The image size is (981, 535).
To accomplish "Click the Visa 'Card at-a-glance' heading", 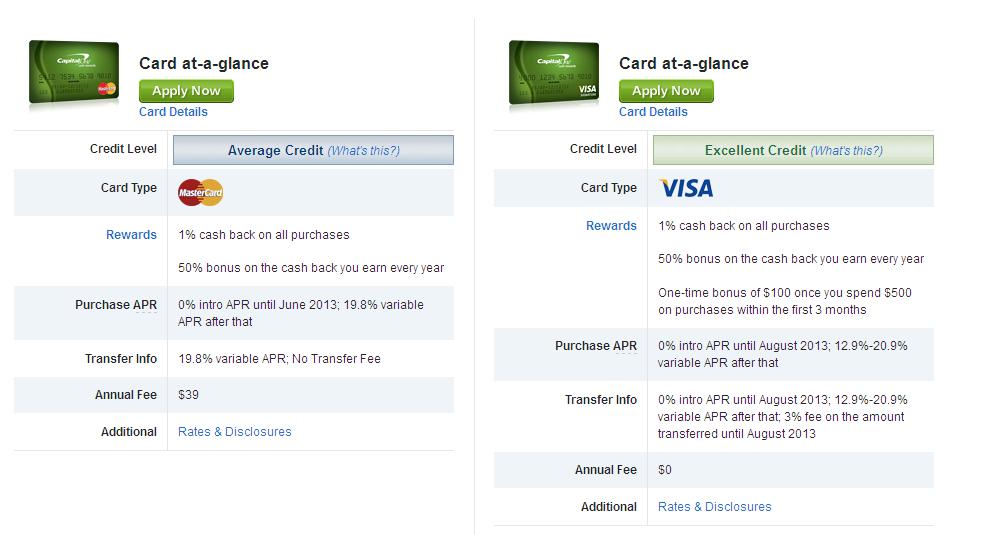I will coord(684,63).
